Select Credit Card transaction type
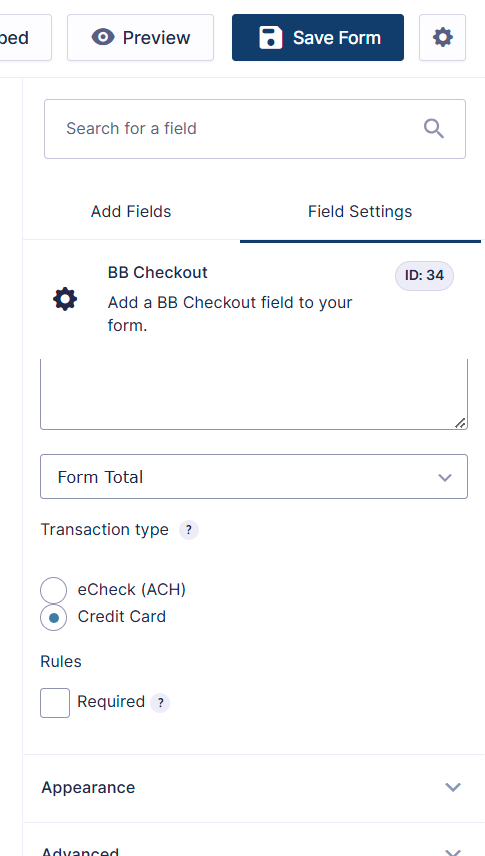Screen dimensions: 485x856 54,617
